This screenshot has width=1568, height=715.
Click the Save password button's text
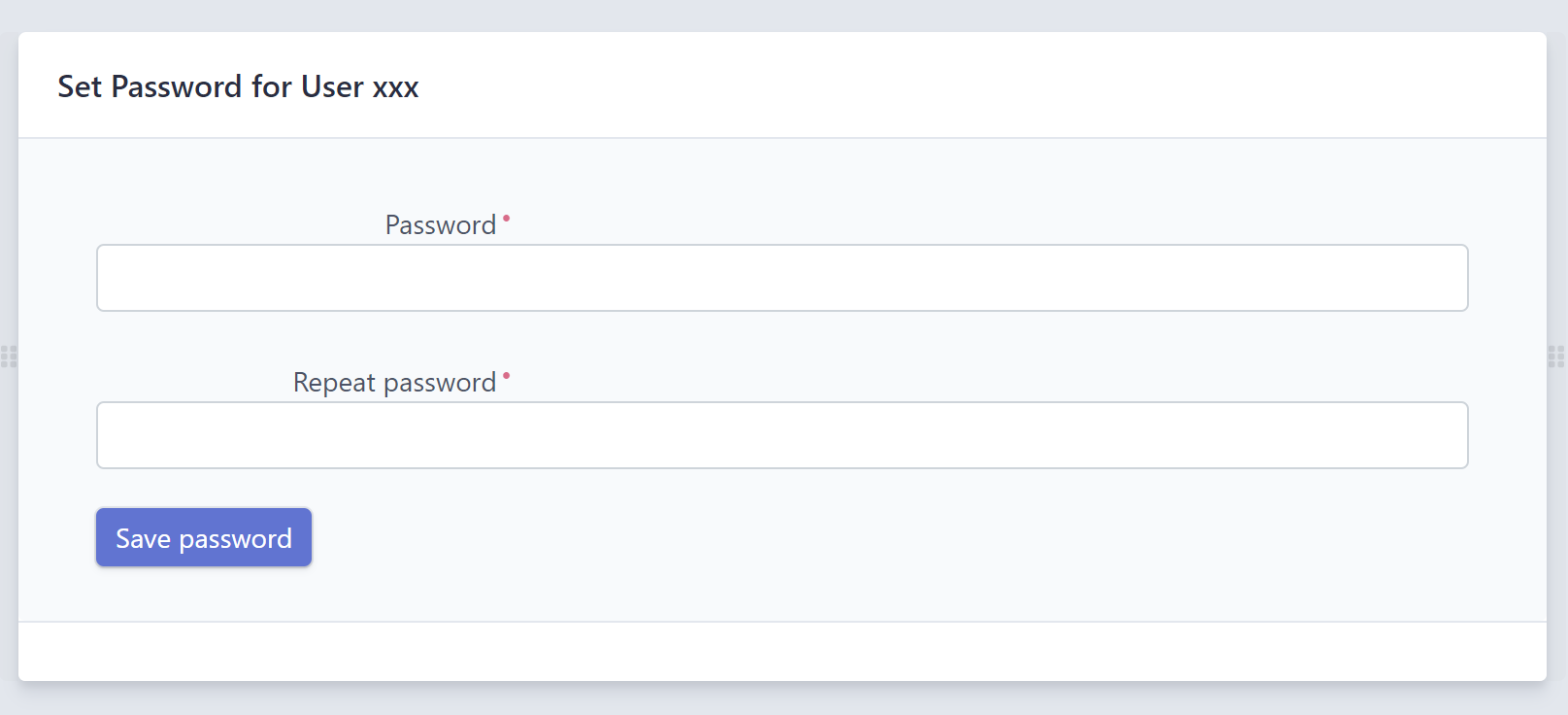tap(203, 537)
